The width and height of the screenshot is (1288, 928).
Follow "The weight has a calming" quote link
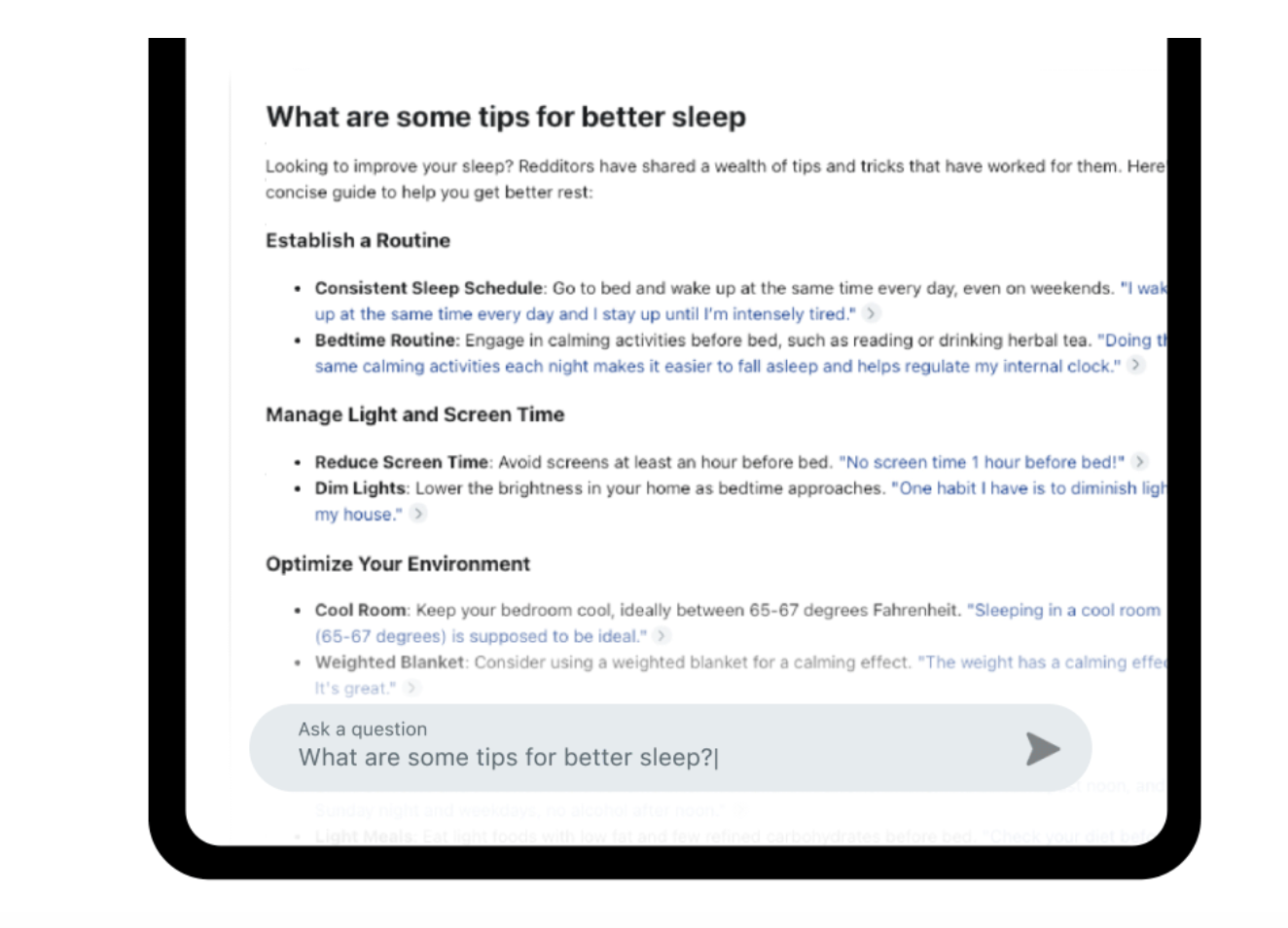point(1041,662)
